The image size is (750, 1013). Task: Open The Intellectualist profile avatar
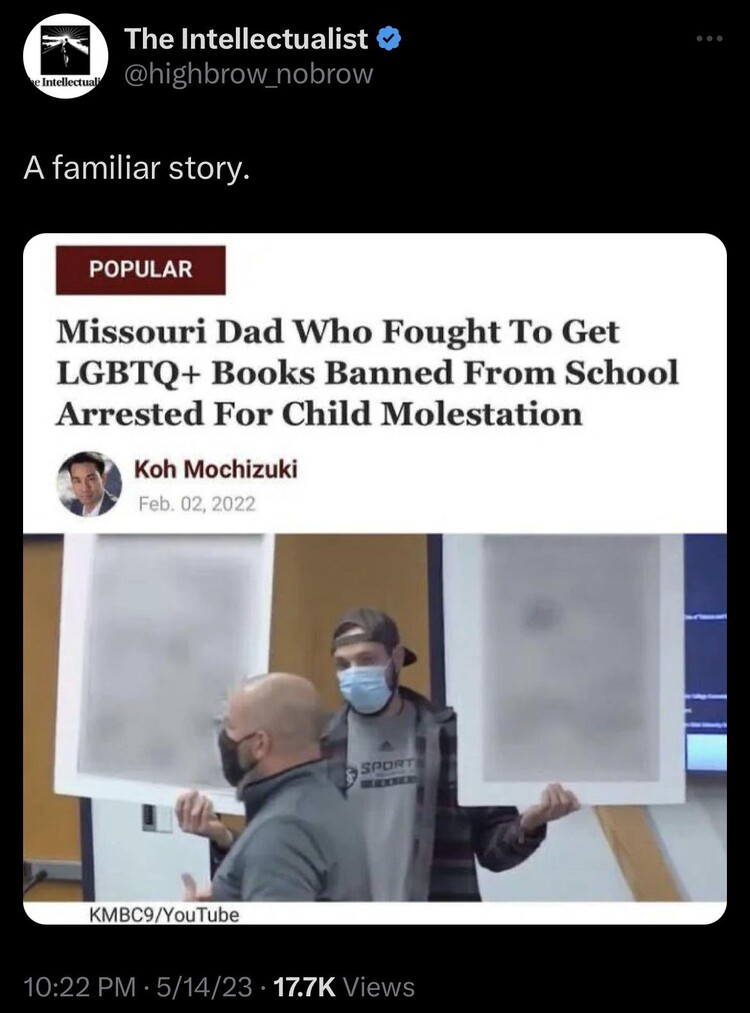(x=65, y=56)
